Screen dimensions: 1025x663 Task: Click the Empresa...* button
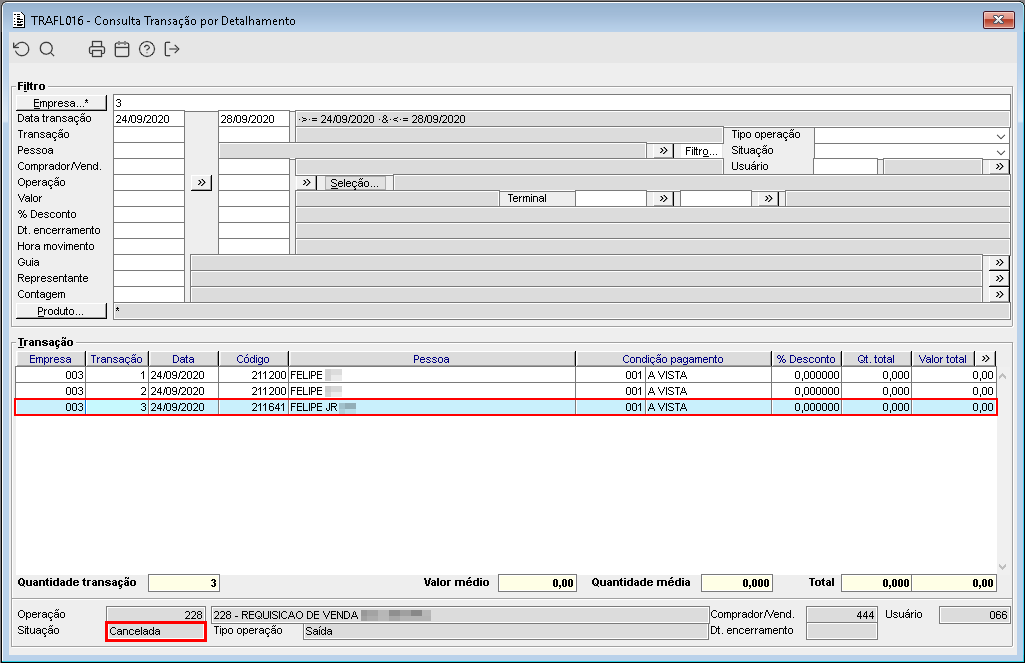tap(61, 103)
